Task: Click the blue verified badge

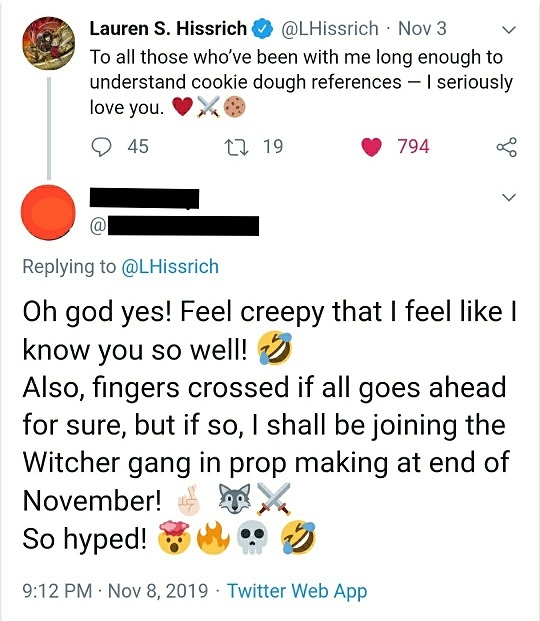Action: 261,29
